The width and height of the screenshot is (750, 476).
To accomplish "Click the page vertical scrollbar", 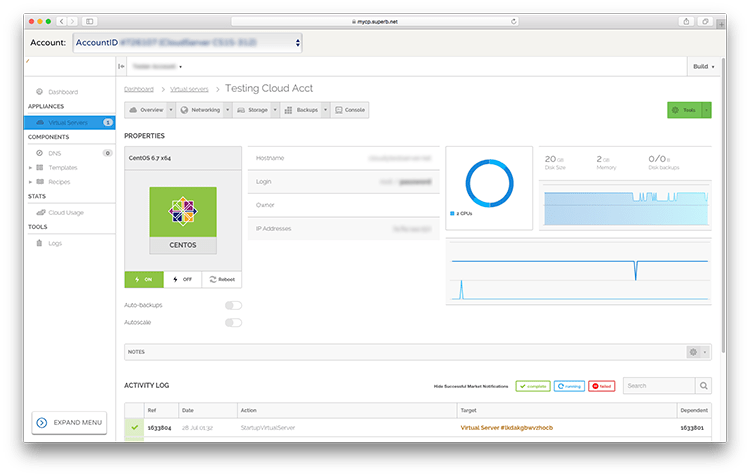I will [x=724, y=206].
